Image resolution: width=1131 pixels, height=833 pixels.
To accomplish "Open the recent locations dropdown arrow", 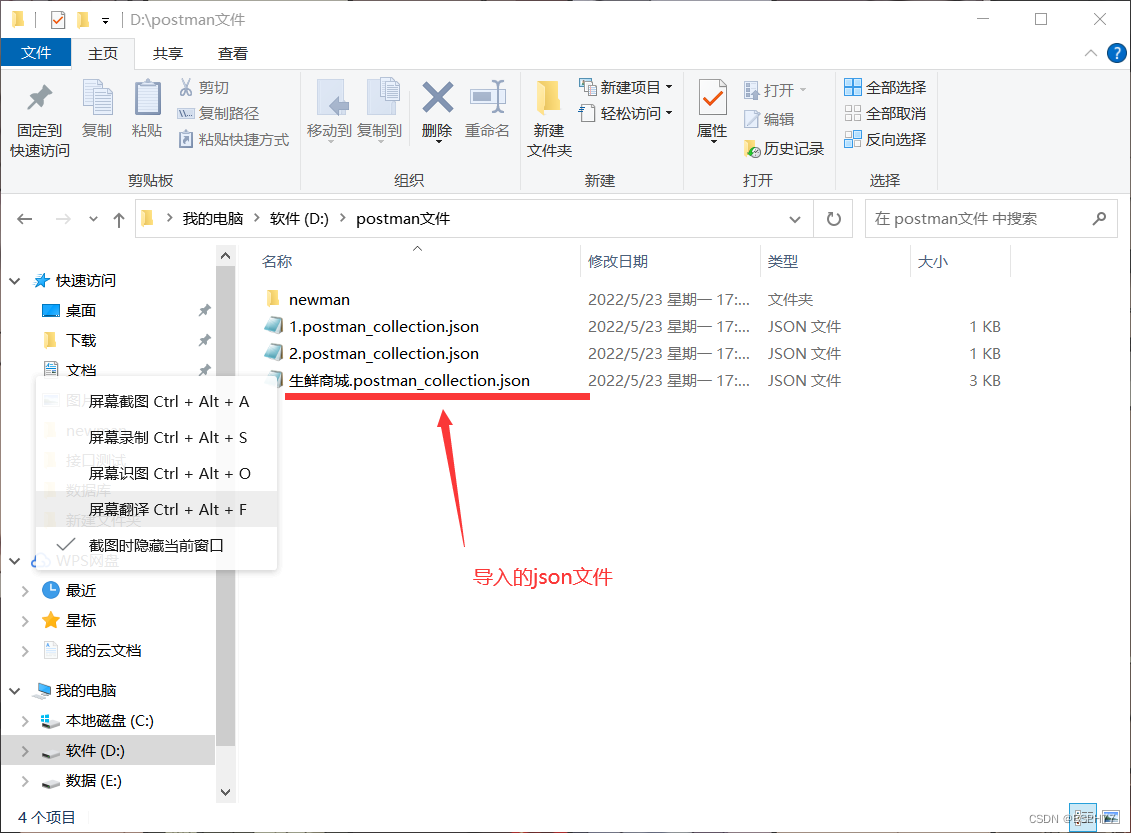I will click(x=93, y=219).
